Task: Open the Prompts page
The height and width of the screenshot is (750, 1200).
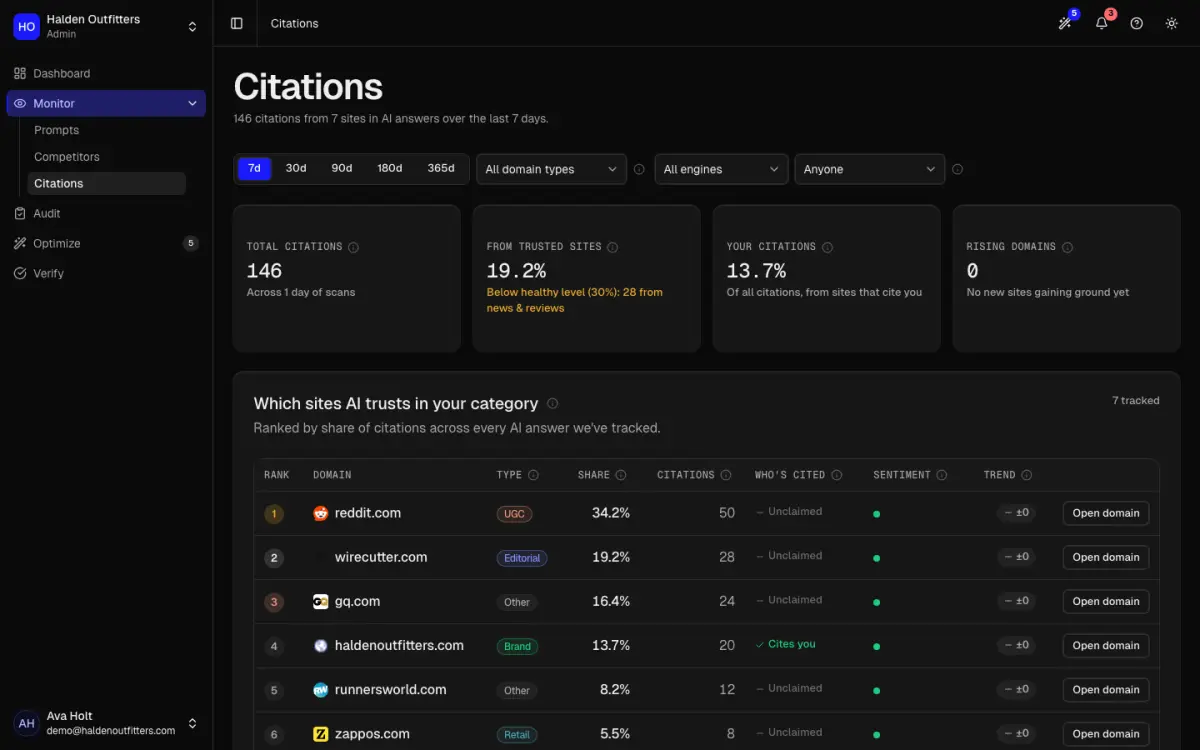Action: click(x=106, y=130)
